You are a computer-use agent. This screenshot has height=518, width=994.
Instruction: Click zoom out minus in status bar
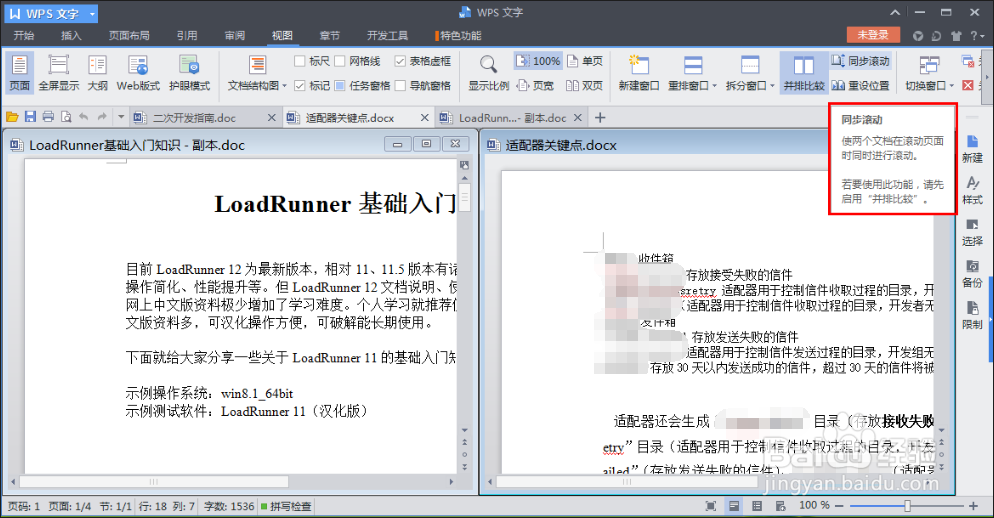(839, 506)
